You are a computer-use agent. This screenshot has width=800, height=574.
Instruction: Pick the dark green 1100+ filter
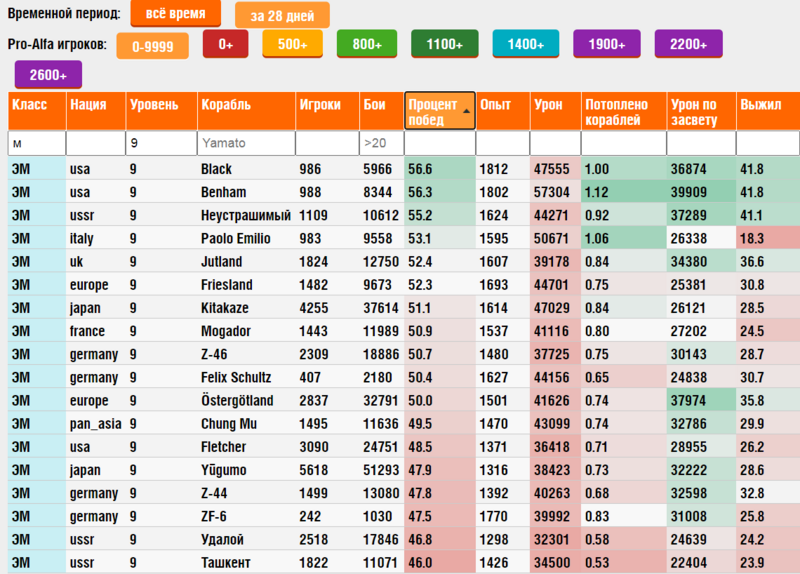444,44
